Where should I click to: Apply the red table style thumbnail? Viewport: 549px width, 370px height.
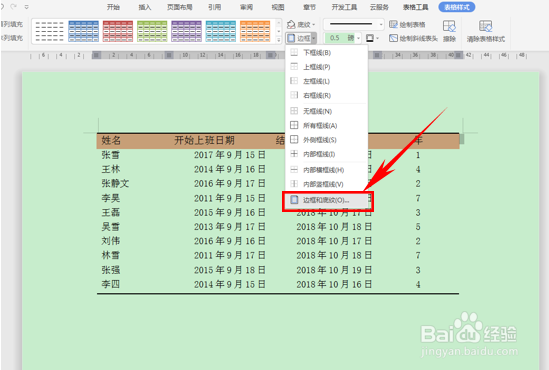pyautogui.click(x=118, y=31)
